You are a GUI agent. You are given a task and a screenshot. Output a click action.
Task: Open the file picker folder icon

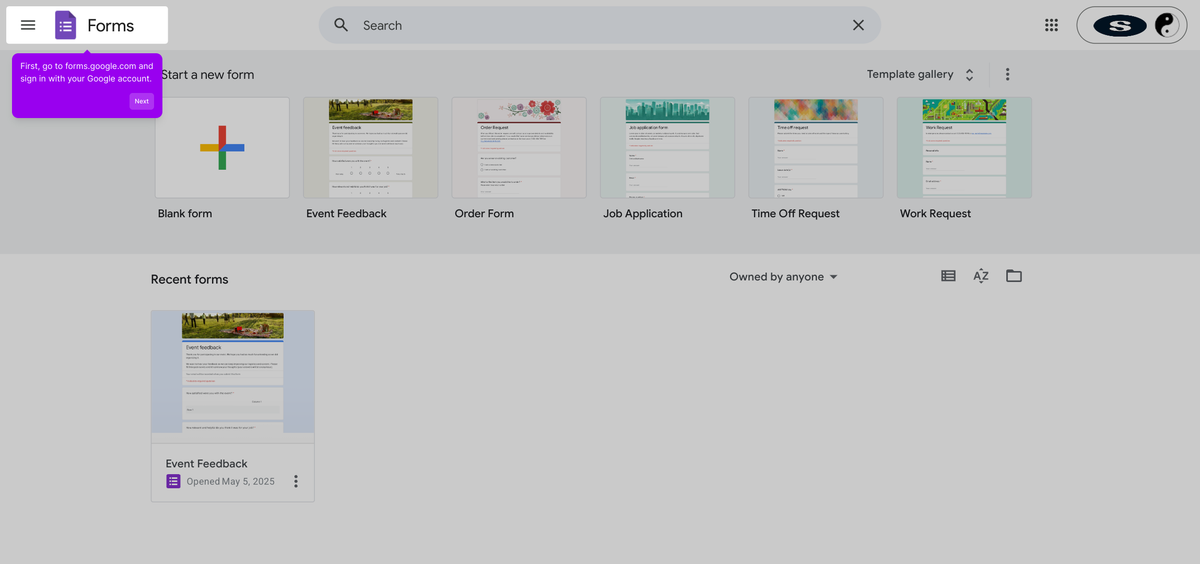tap(1014, 276)
